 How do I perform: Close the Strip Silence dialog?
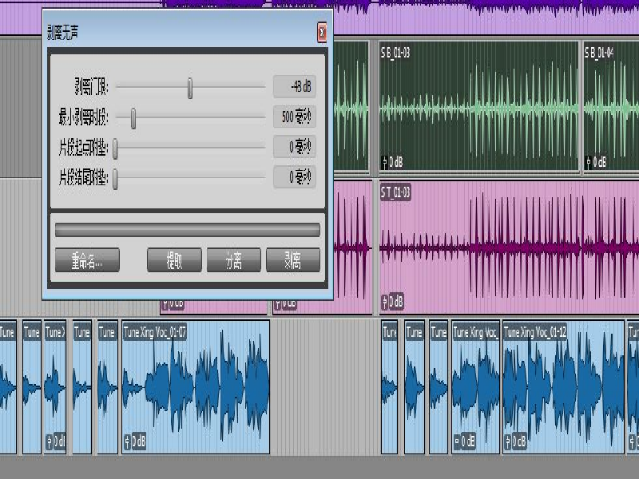[322, 34]
